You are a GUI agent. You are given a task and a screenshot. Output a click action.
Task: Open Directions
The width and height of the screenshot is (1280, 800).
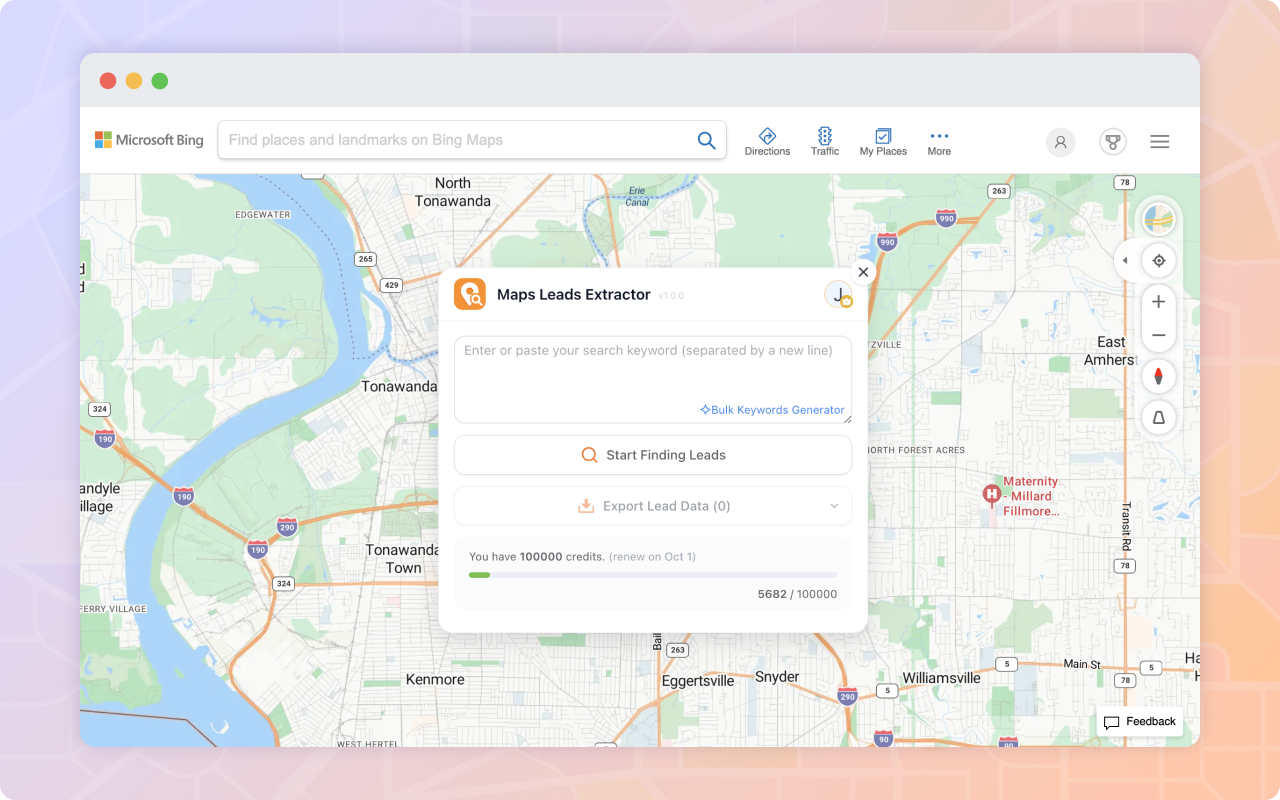[x=767, y=141]
